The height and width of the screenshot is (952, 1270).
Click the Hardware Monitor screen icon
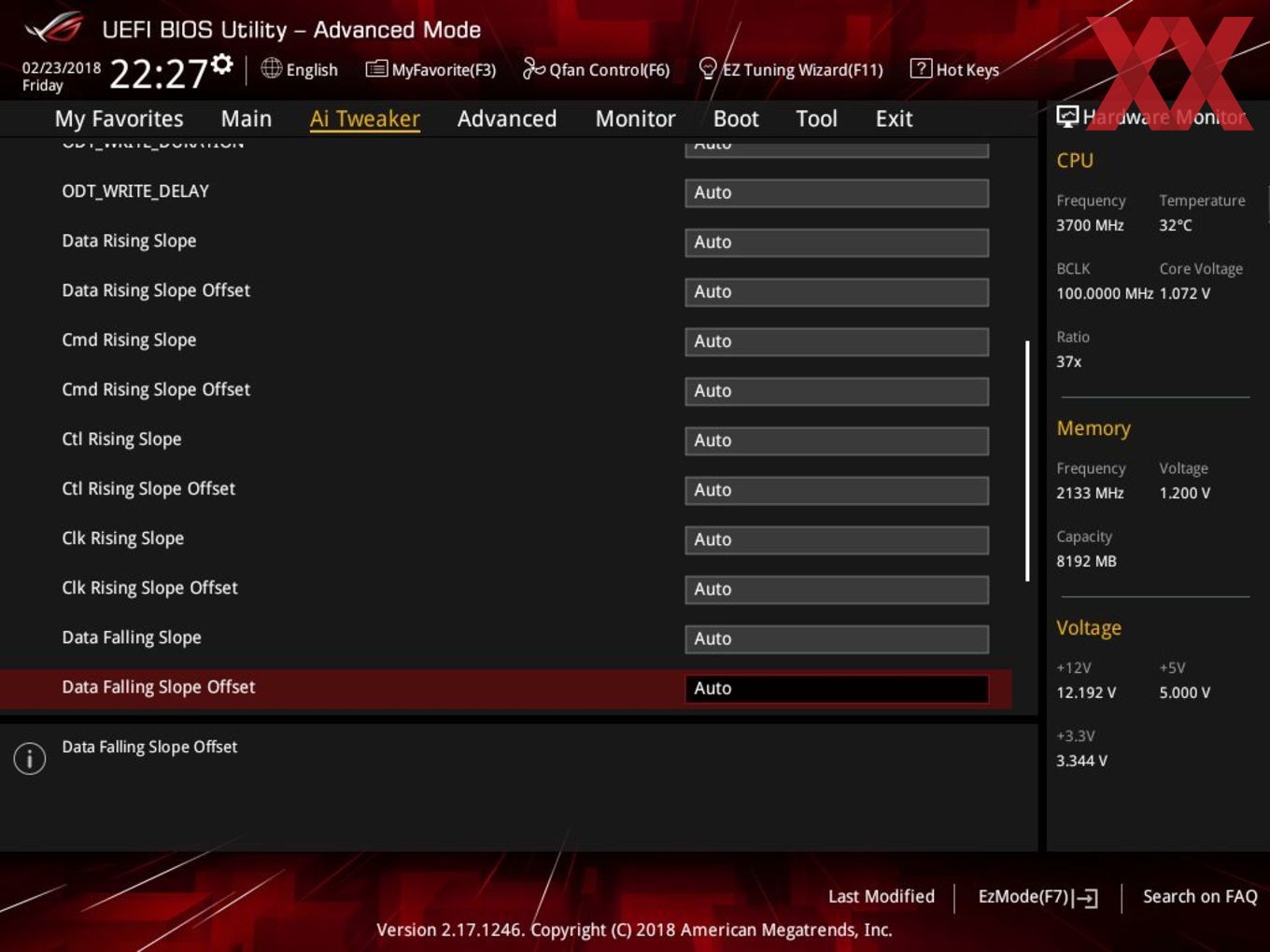click(x=1067, y=117)
